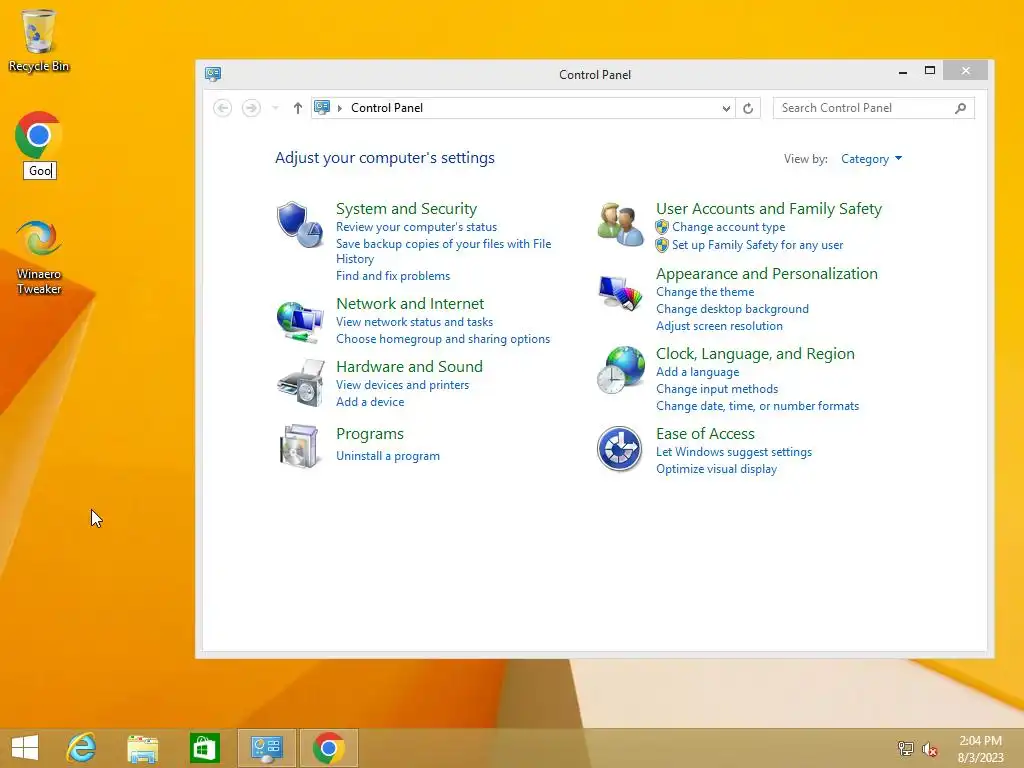Click View devices and printers
Viewport: 1024px width, 768px height.
click(x=402, y=385)
